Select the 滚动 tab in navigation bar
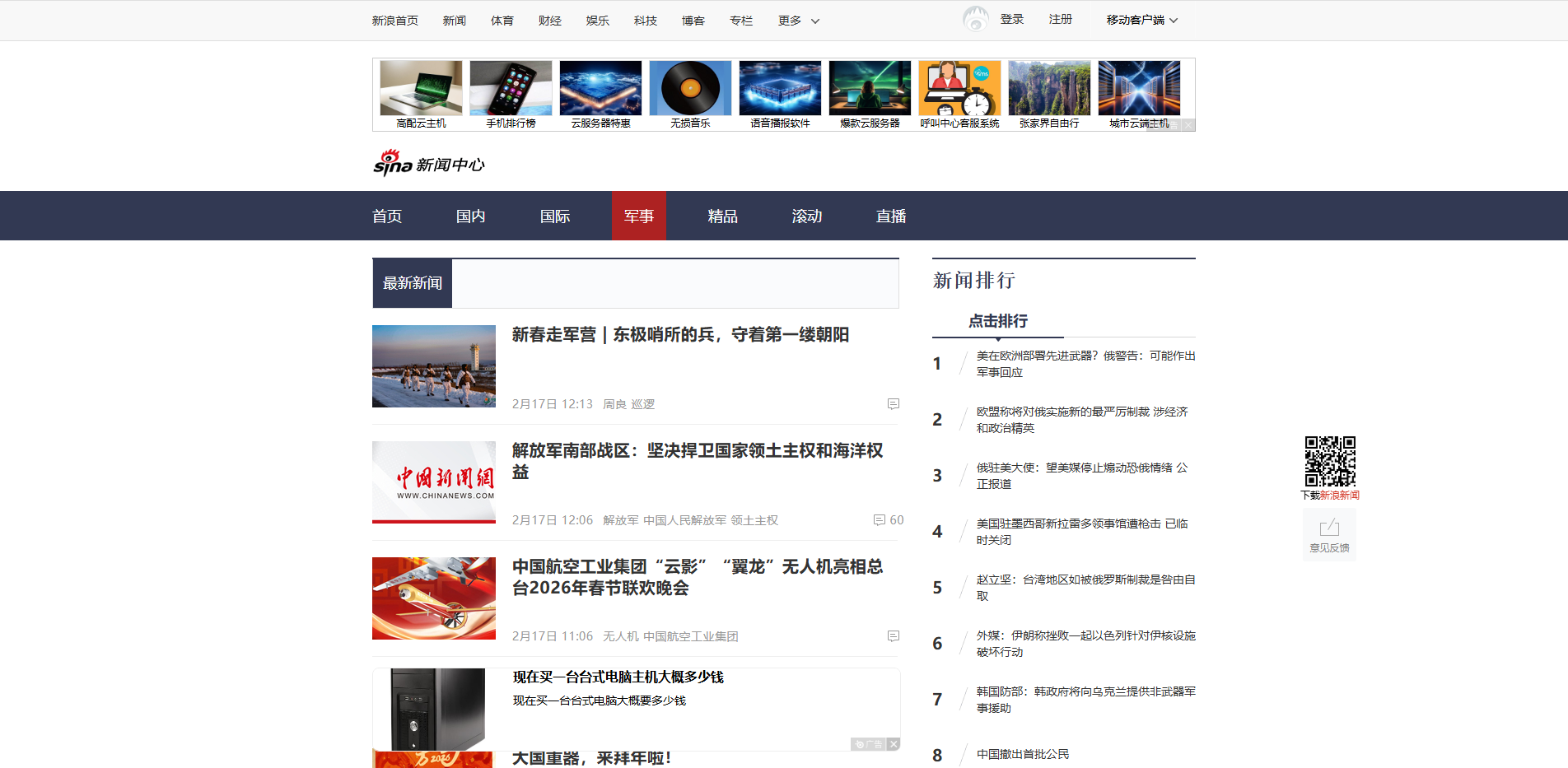1568x768 pixels. pos(805,216)
